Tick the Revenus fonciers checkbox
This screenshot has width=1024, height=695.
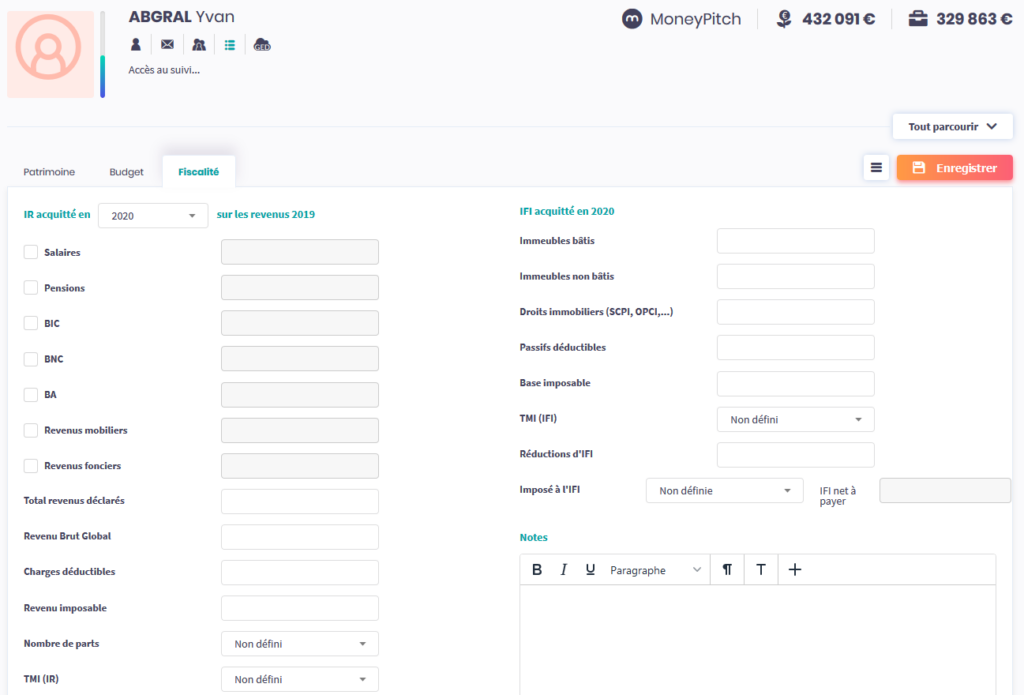coord(31,466)
